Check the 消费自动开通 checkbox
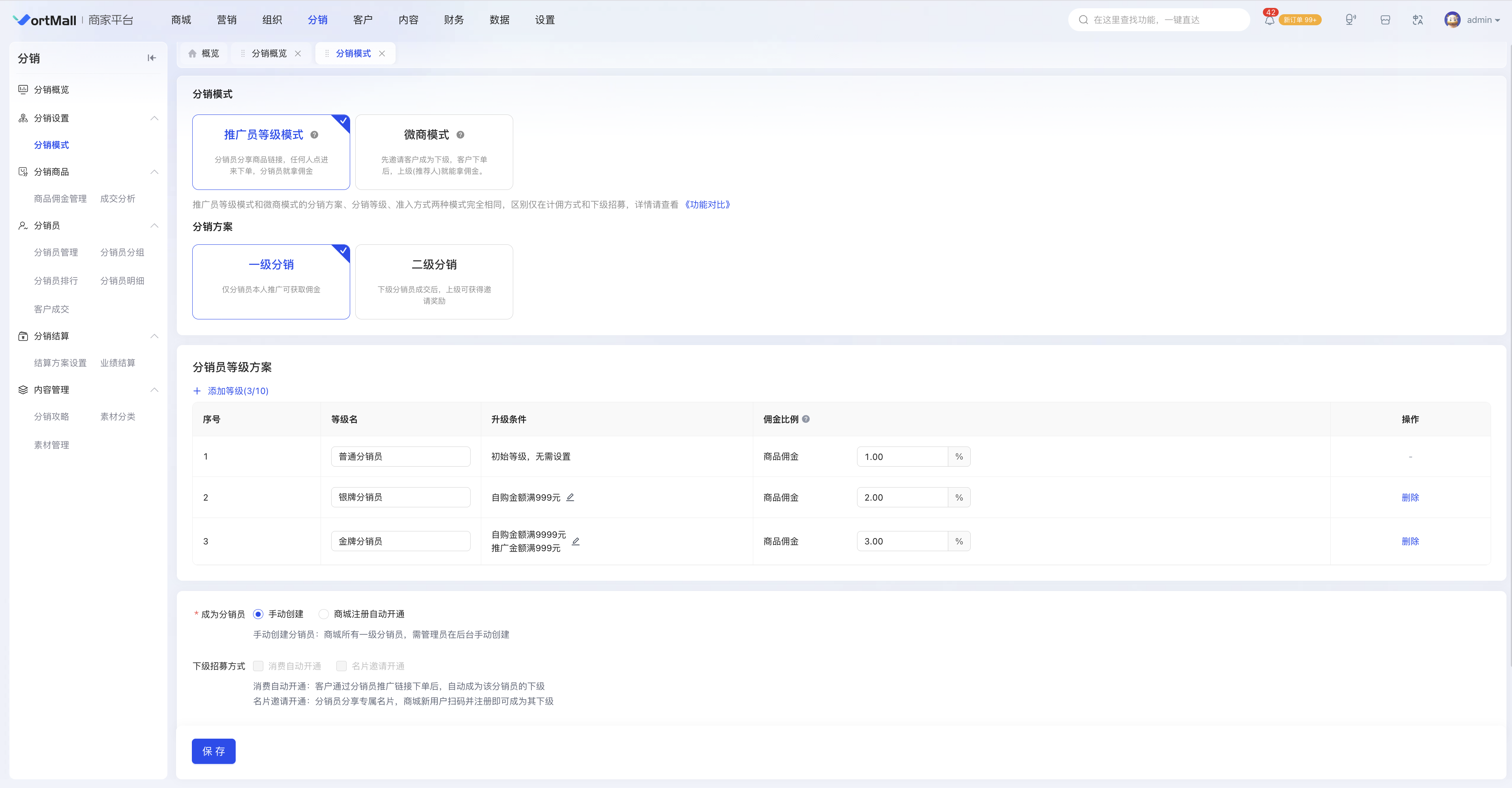Image resolution: width=1512 pixels, height=788 pixels. coord(258,666)
